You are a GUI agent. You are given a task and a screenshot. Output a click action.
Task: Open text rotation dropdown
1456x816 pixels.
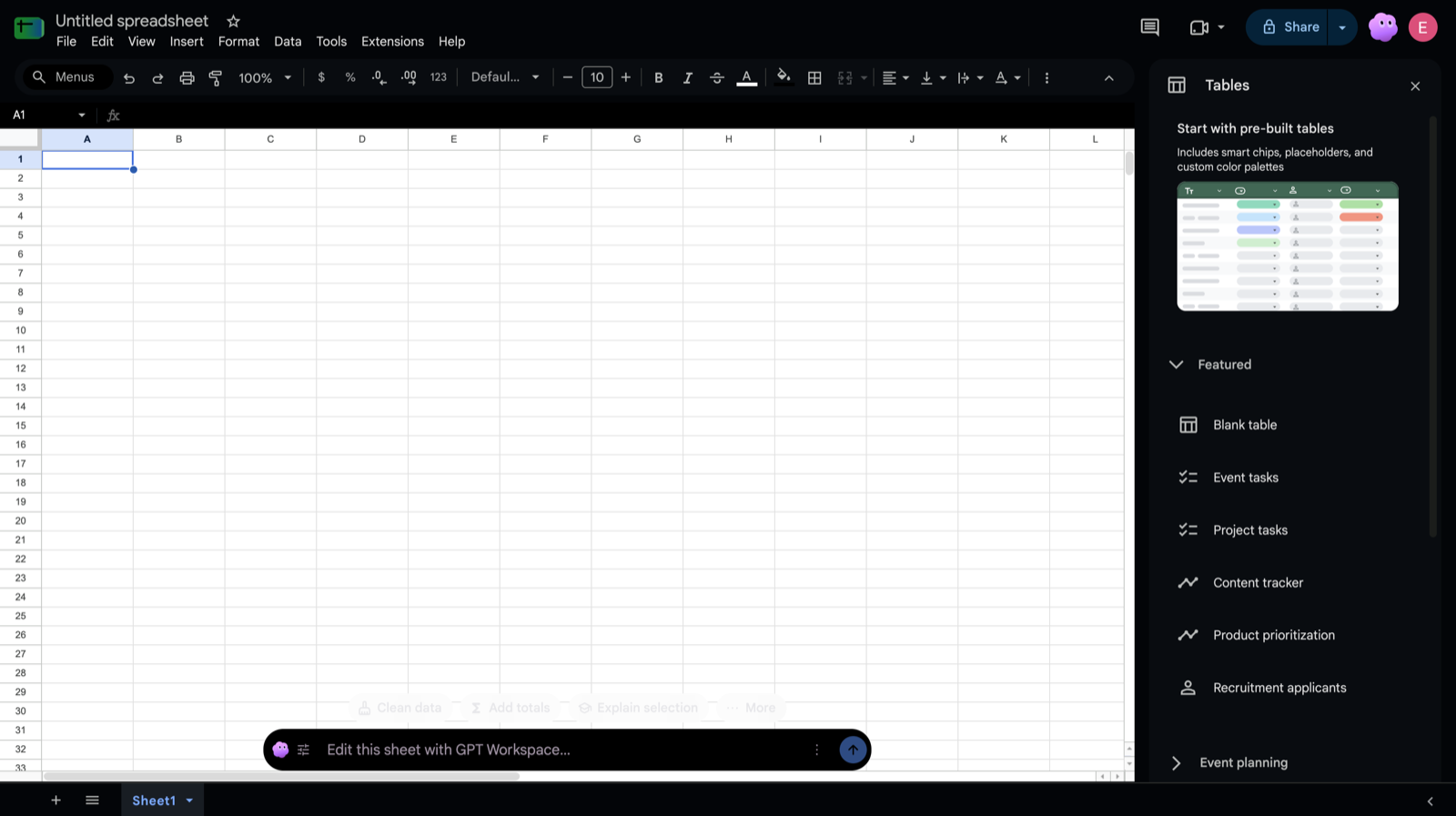(1007, 78)
